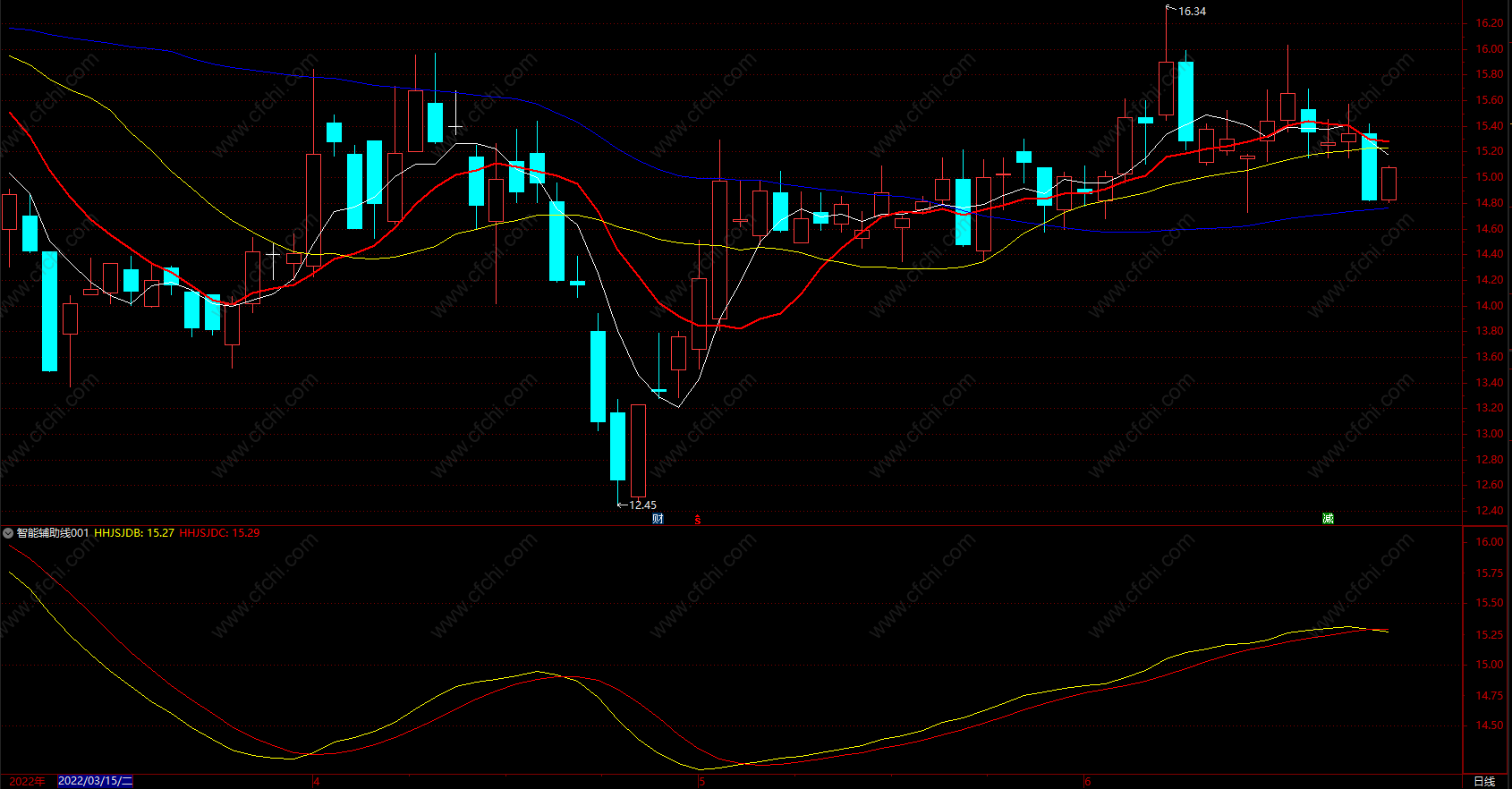Click the 16.20 price axis label
The image size is (1512, 789).
pos(1490,23)
